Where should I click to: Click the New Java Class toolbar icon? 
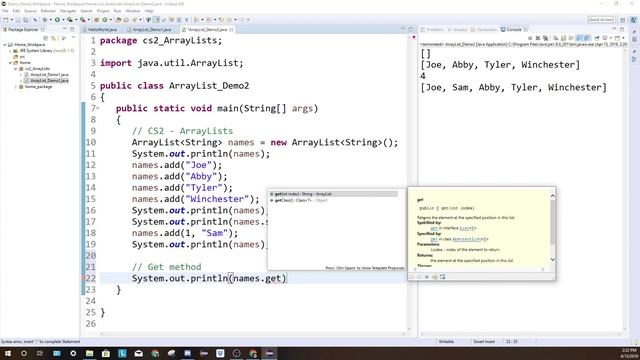[105, 20]
